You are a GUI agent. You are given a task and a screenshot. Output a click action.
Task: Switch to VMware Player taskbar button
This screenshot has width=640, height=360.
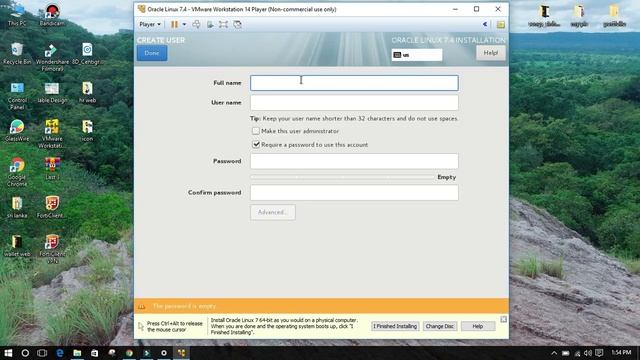(x=181, y=353)
